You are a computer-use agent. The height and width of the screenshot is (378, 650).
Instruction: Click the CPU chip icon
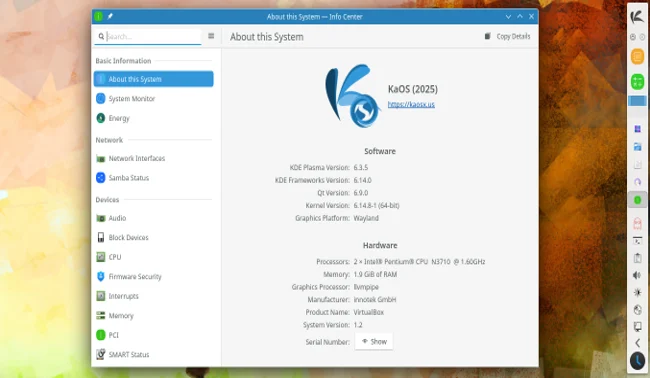101,257
